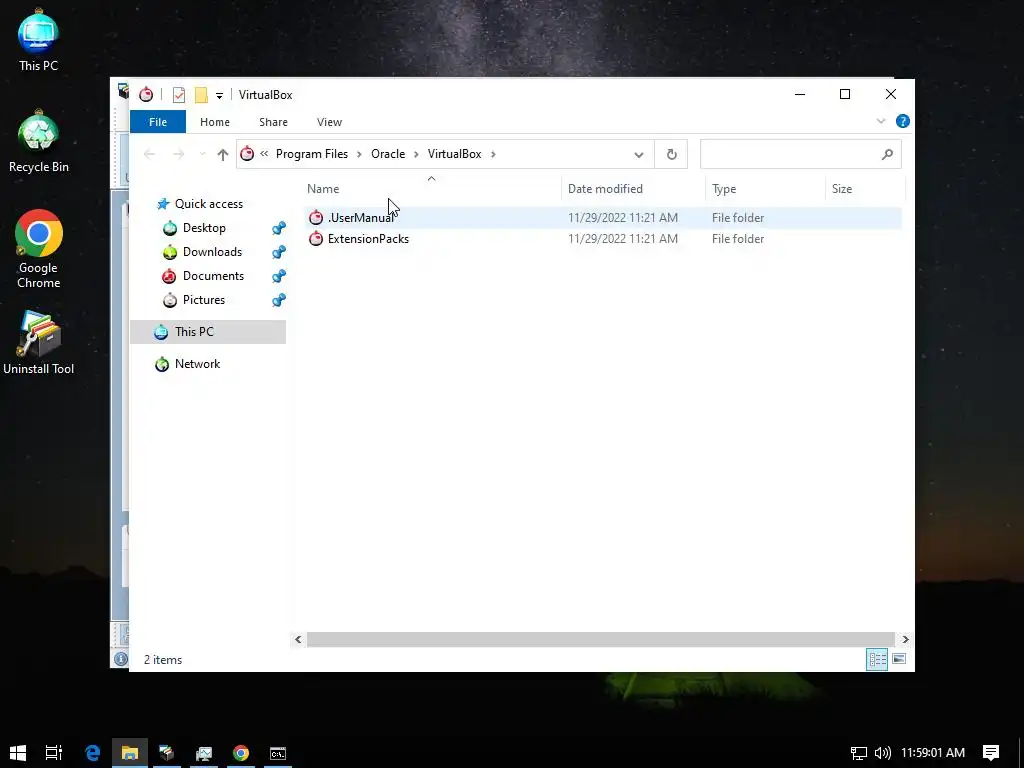Open Command Prompt from taskbar
This screenshot has height=768, width=1024.
pos(278,753)
